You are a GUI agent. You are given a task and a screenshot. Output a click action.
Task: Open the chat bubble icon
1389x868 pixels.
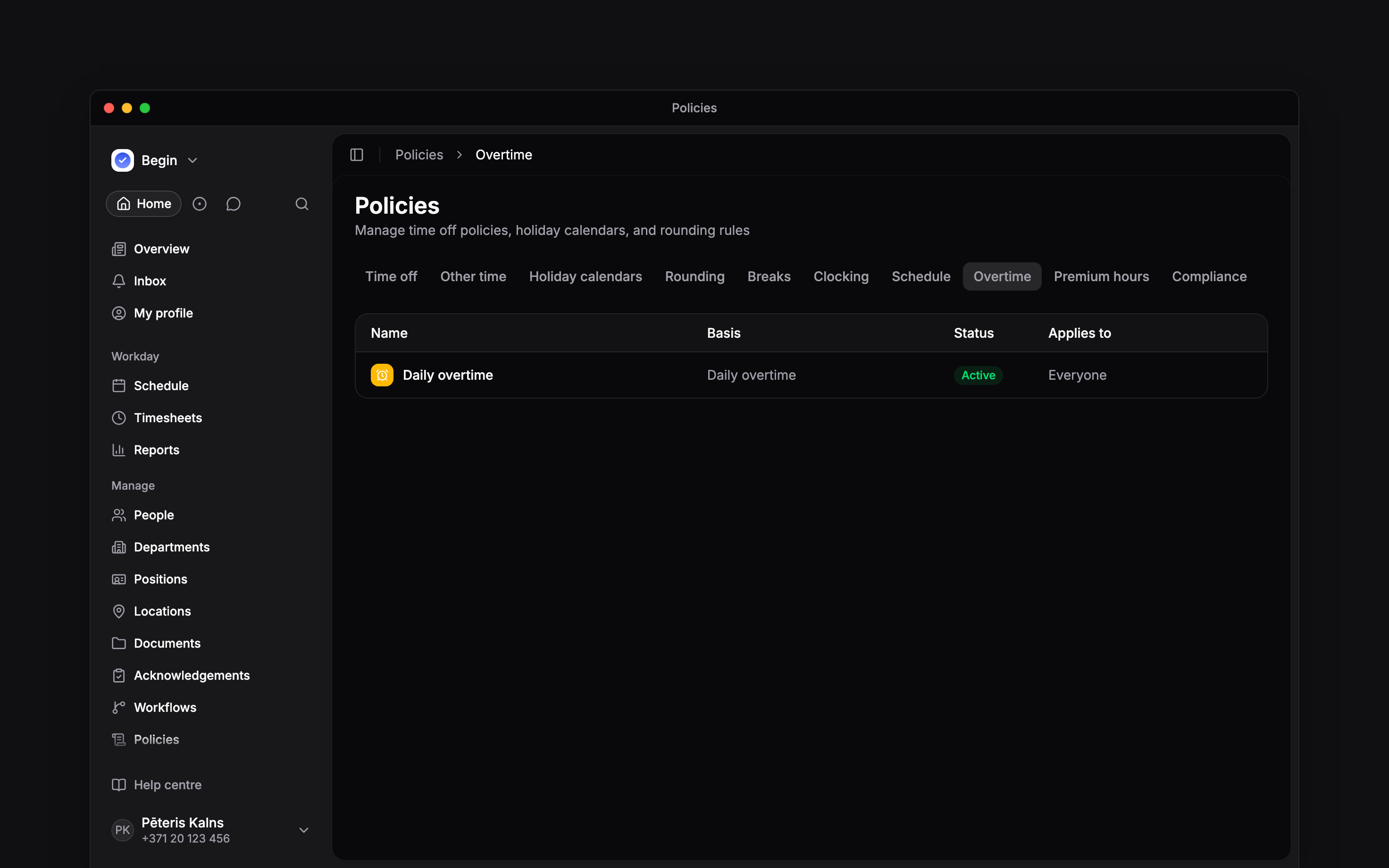tap(233, 204)
